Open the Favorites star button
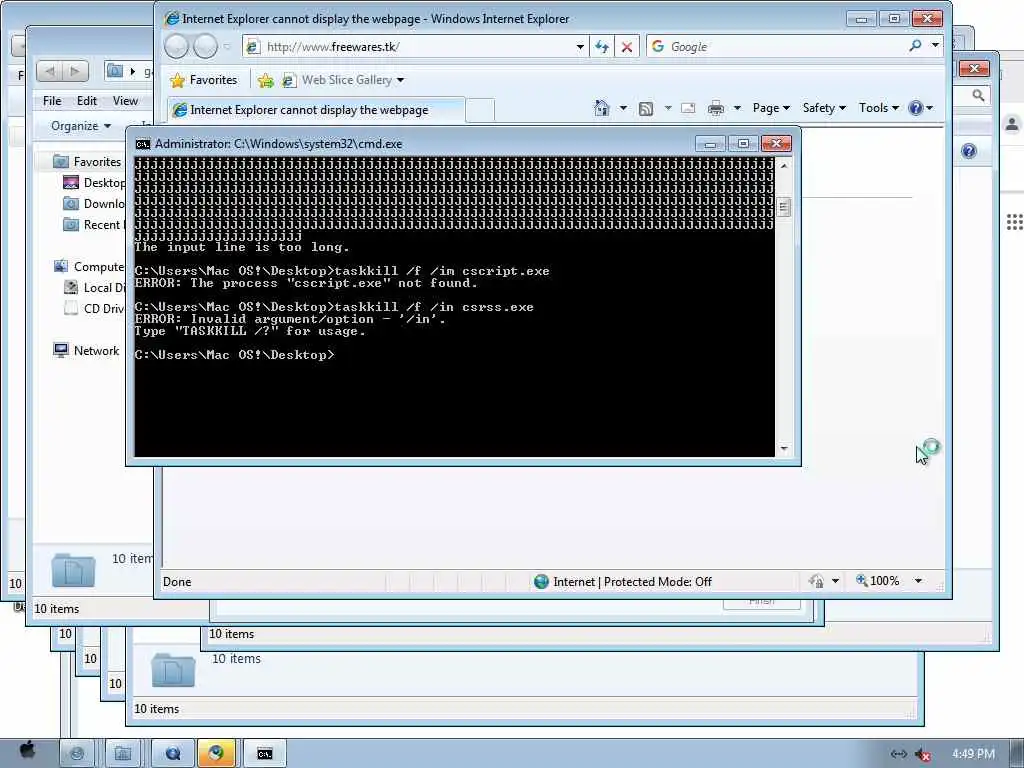 (x=203, y=80)
